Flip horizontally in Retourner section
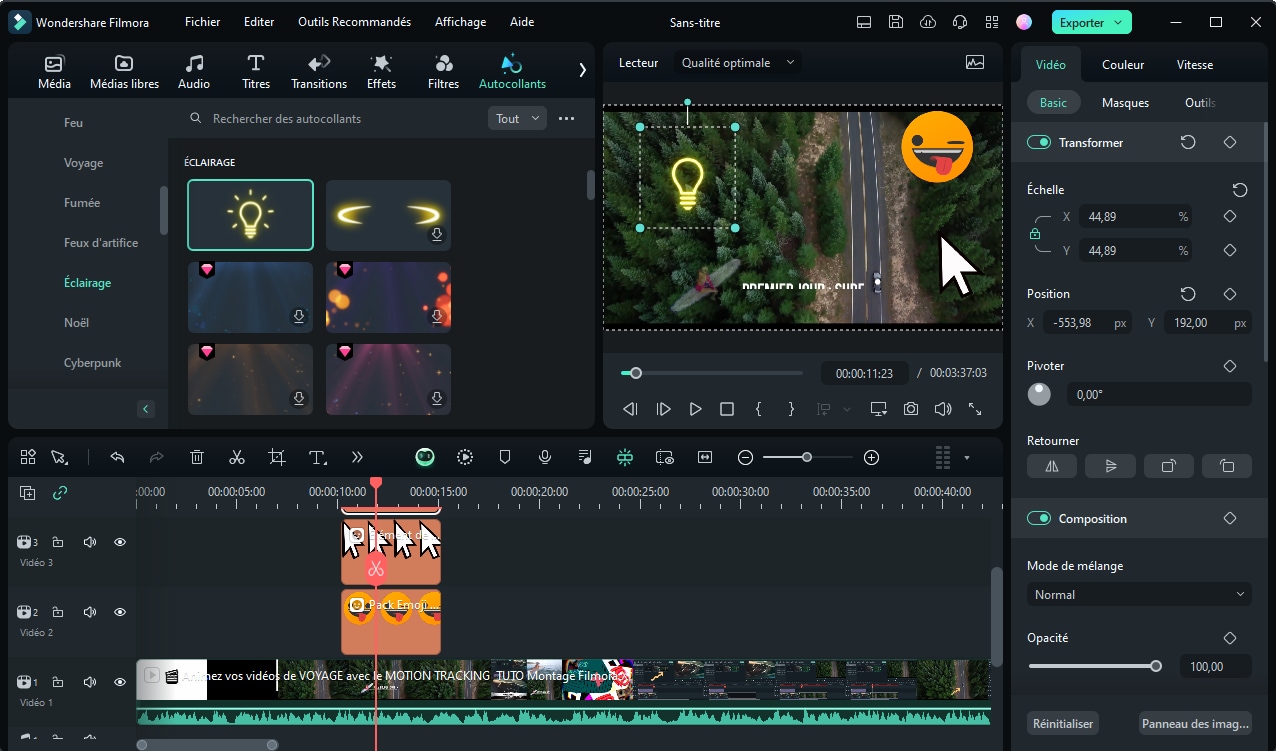1276x751 pixels. coord(1052,466)
